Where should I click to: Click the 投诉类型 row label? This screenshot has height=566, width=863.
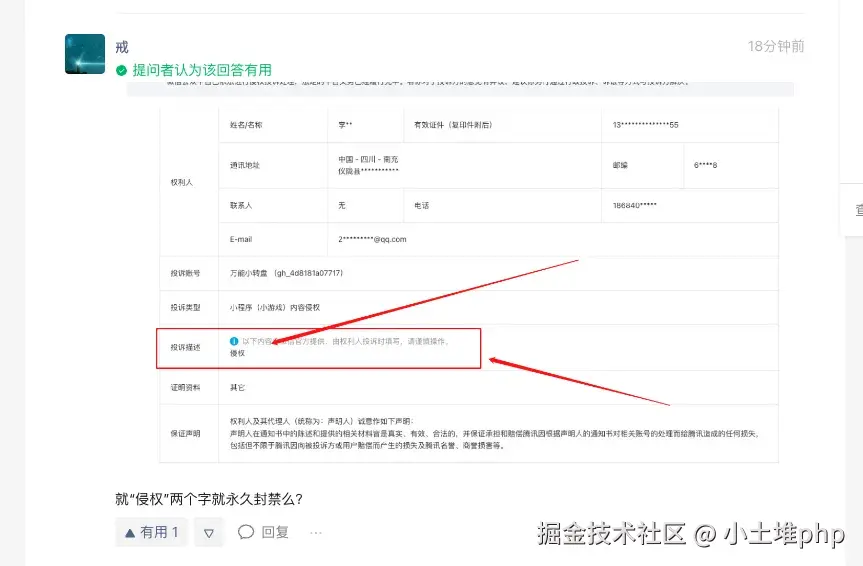pos(185,307)
